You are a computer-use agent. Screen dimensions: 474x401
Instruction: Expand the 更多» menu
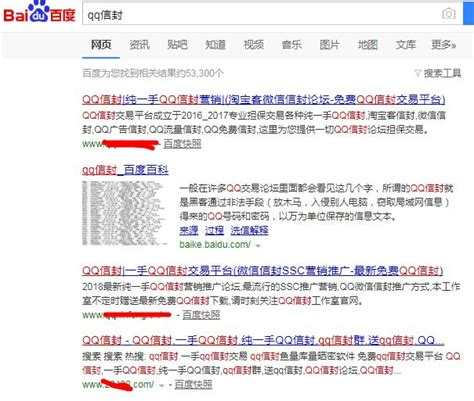(444, 45)
